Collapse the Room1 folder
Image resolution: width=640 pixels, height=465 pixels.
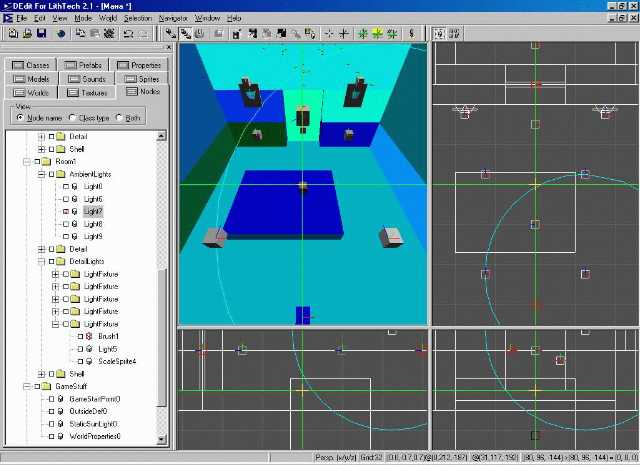(x=27, y=161)
